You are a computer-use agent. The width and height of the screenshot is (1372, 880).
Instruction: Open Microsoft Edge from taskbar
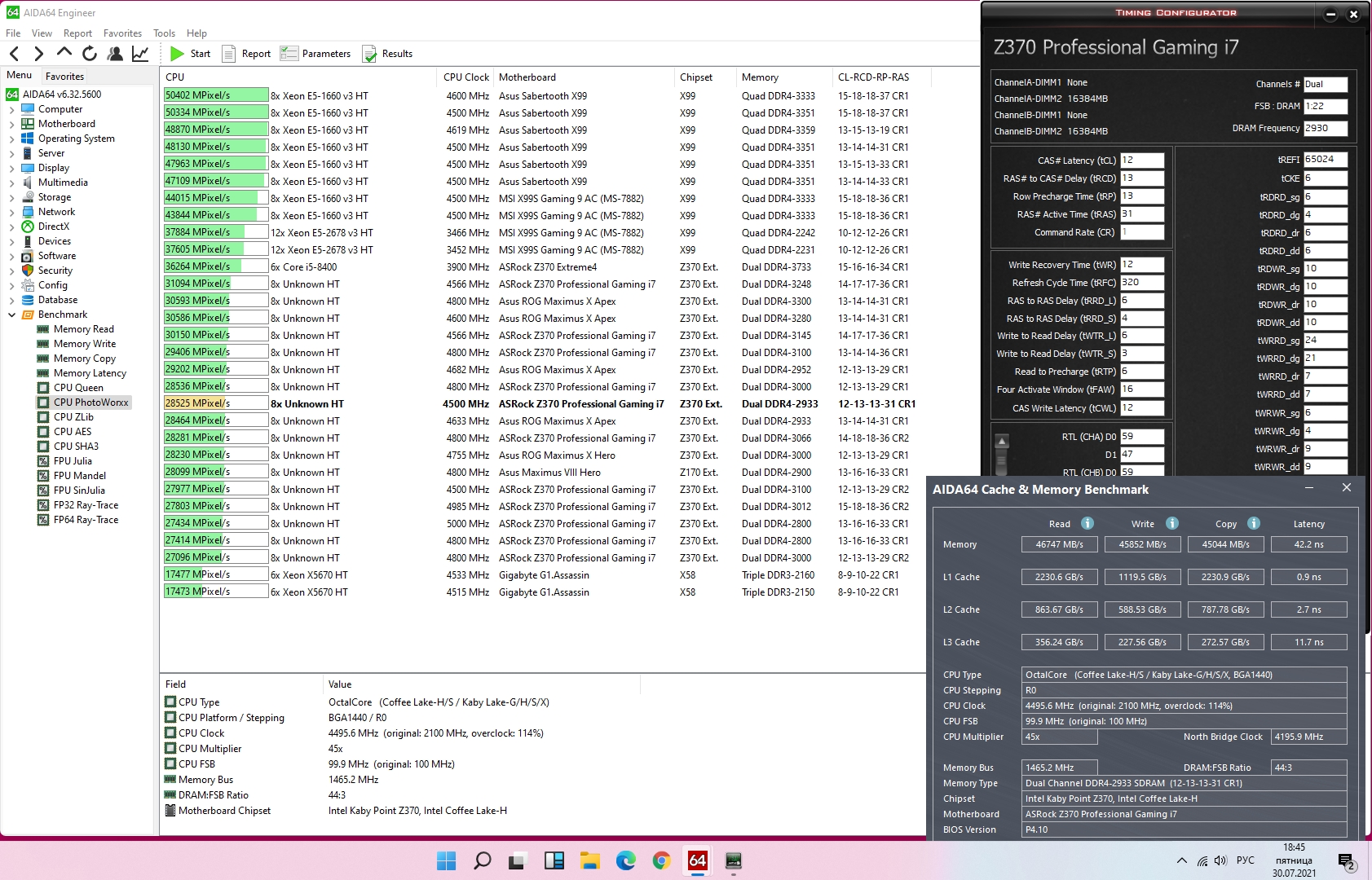coord(625,860)
